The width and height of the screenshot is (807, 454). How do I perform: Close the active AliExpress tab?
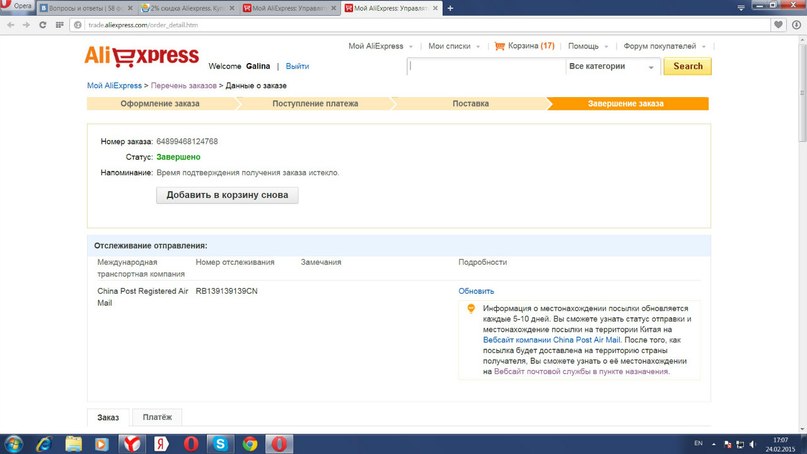coord(435,8)
